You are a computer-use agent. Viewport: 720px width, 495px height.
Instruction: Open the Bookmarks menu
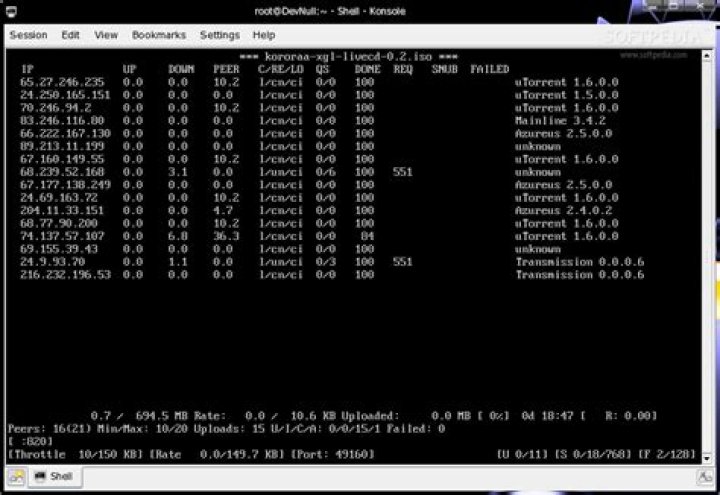[159, 35]
